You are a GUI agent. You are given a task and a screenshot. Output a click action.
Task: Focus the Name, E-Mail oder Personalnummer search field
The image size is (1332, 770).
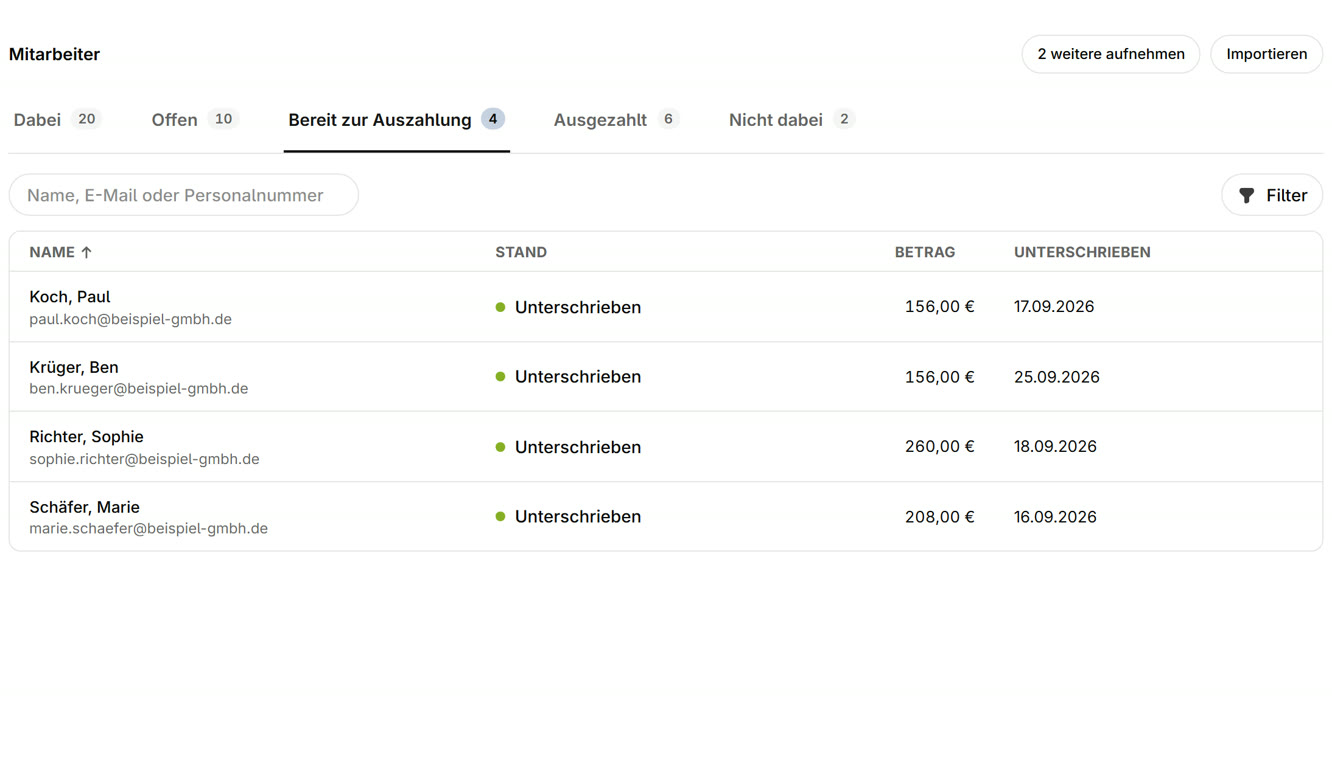coord(184,195)
